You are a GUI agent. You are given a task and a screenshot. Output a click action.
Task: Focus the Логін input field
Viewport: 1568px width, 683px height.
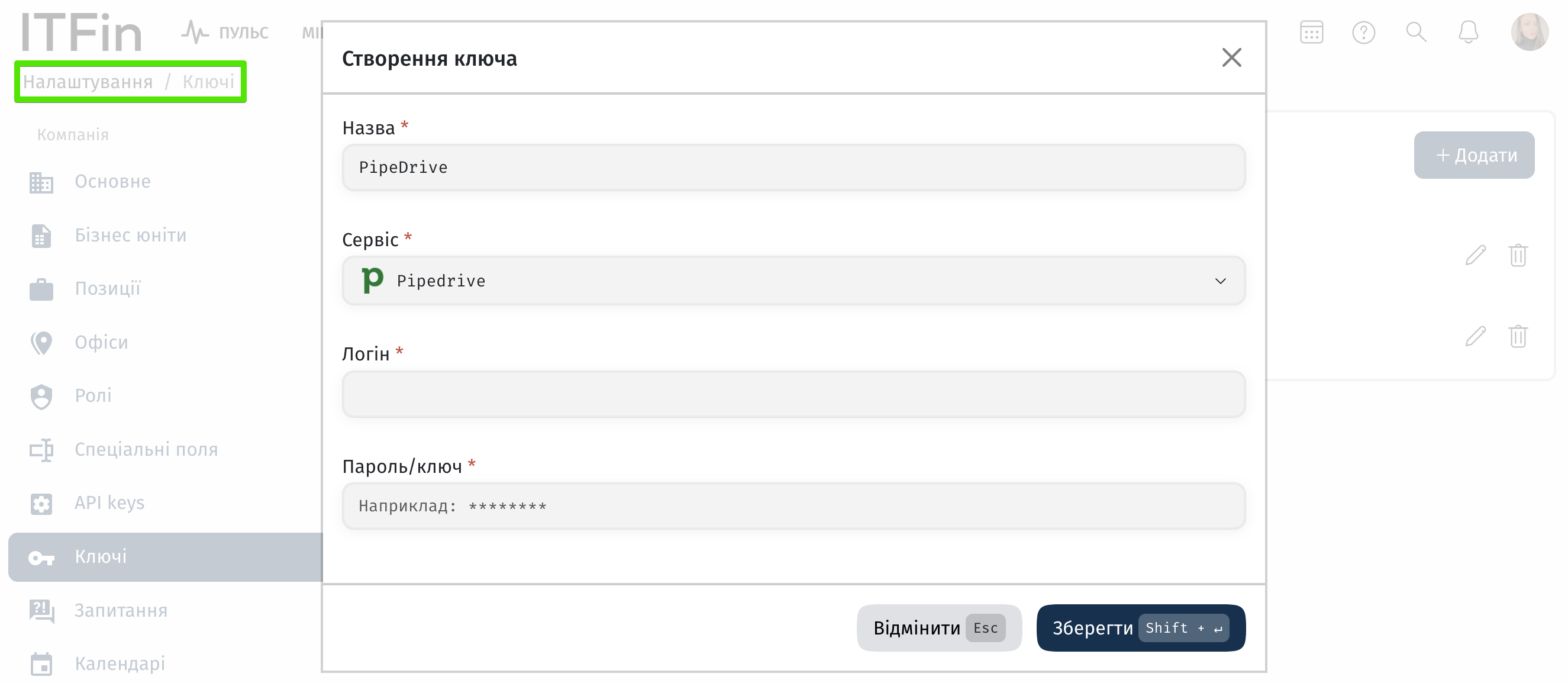[793, 394]
